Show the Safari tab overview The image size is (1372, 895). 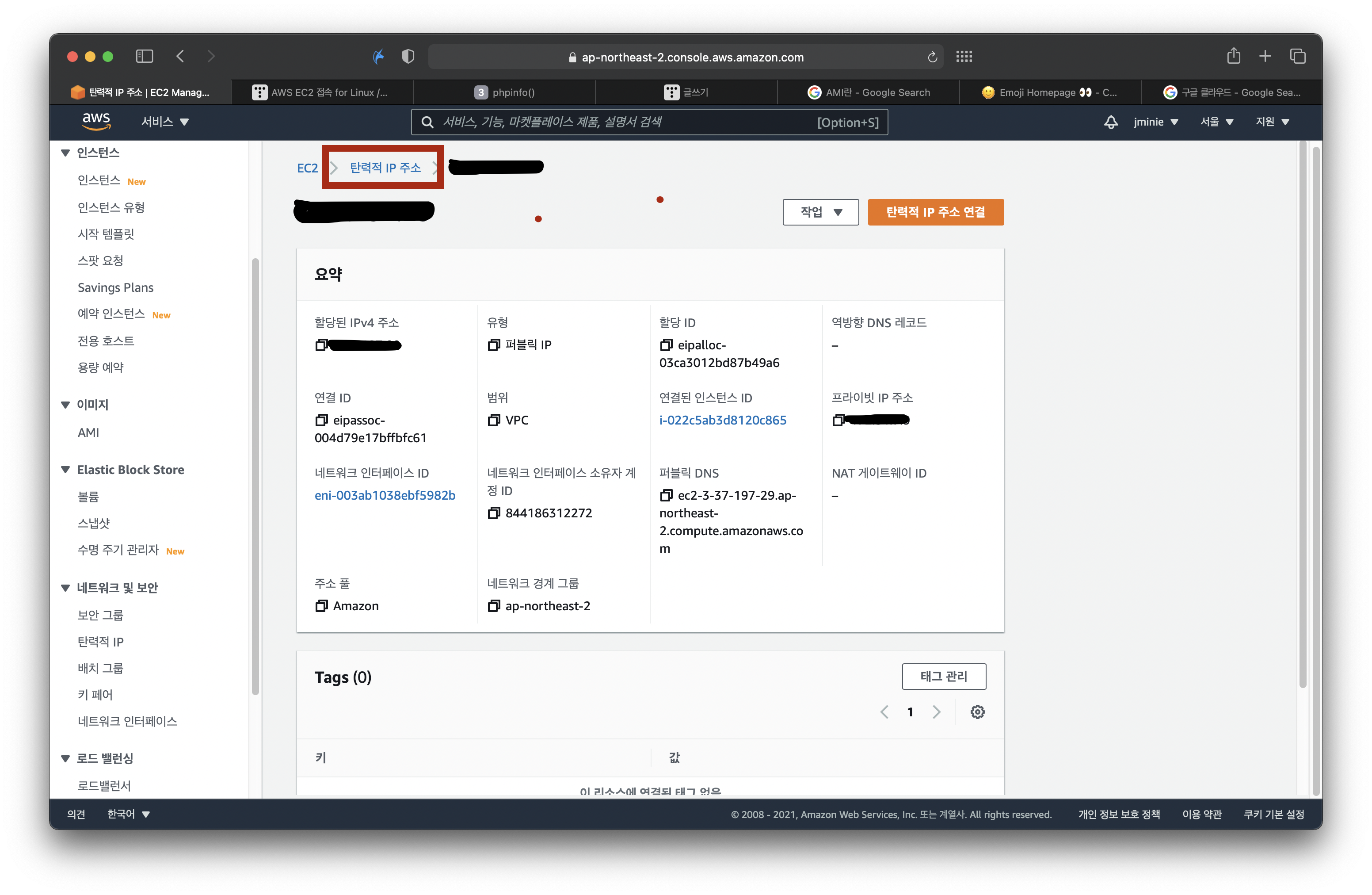pyautogui.click(x=1298, y=56)
